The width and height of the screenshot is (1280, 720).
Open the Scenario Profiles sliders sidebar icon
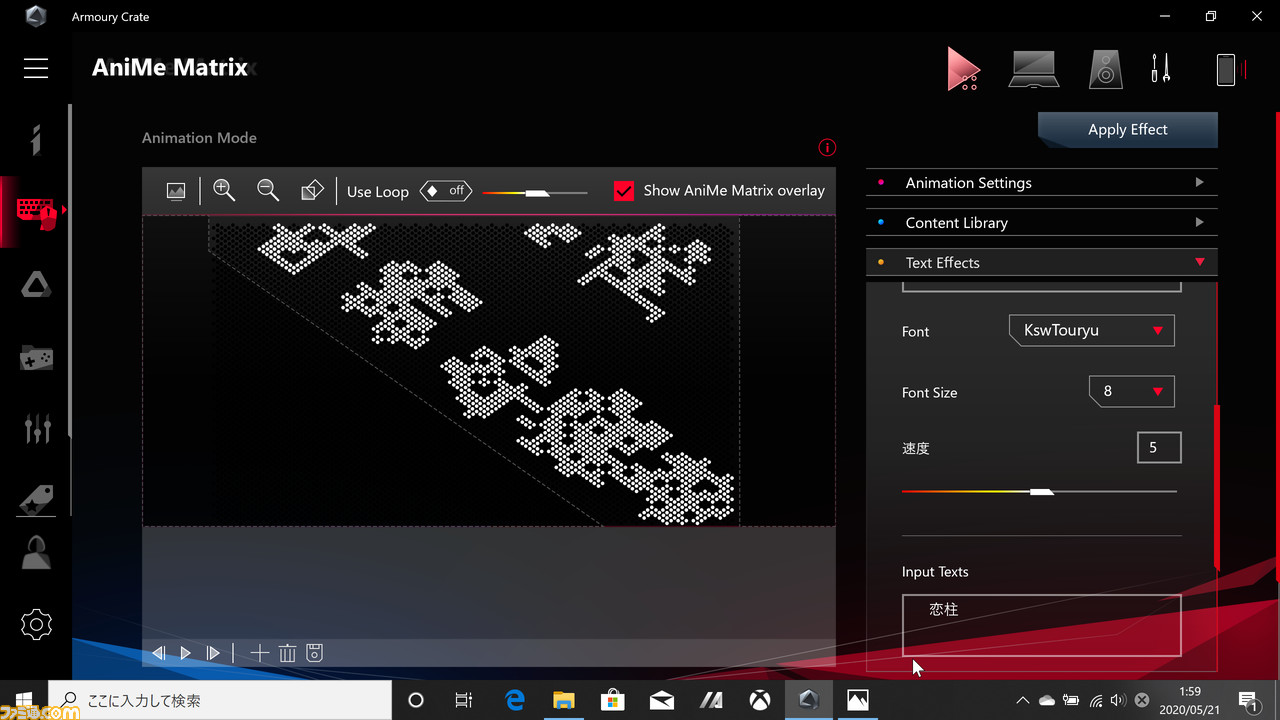point(36,428)
